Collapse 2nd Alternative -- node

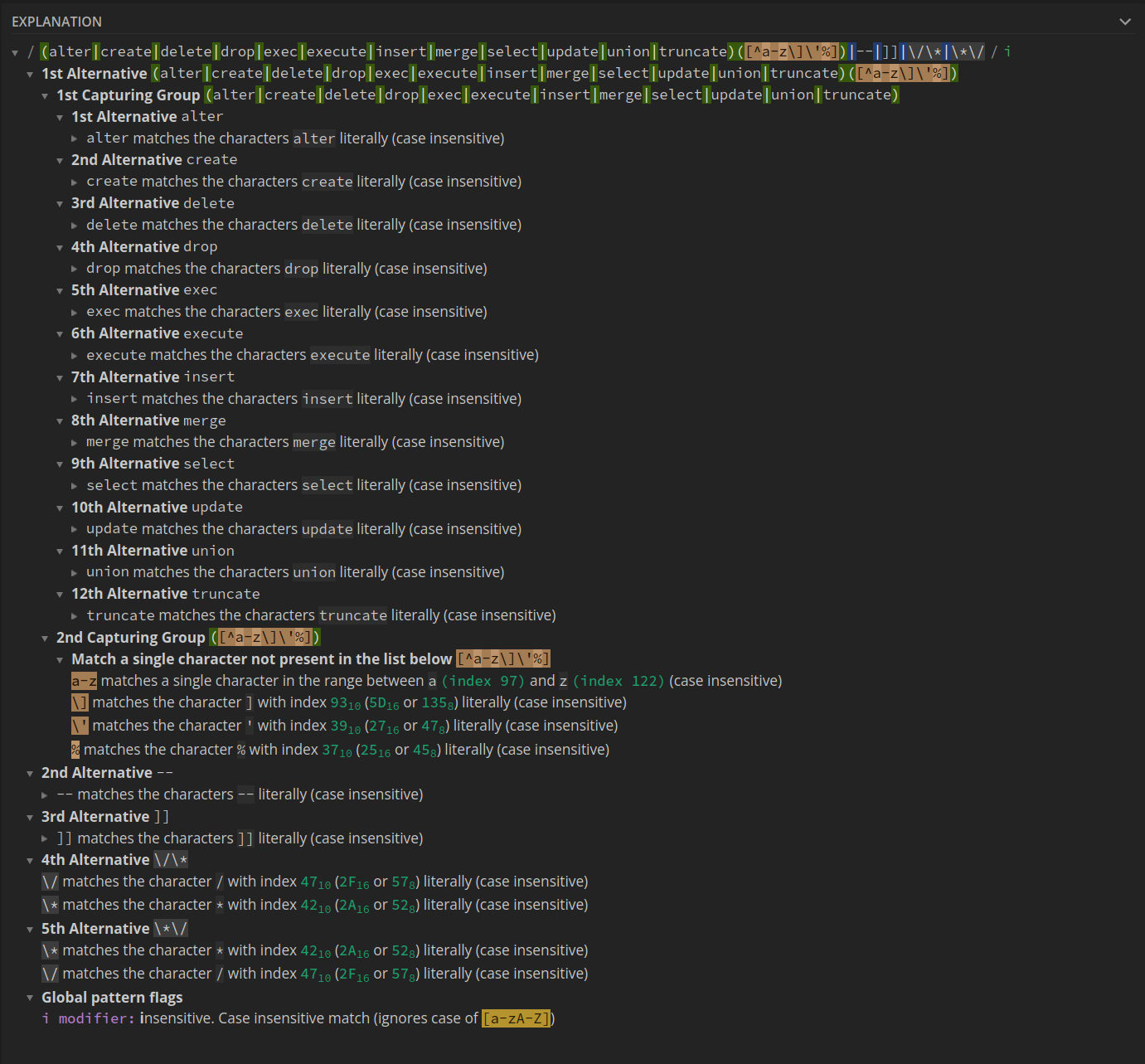30,773
